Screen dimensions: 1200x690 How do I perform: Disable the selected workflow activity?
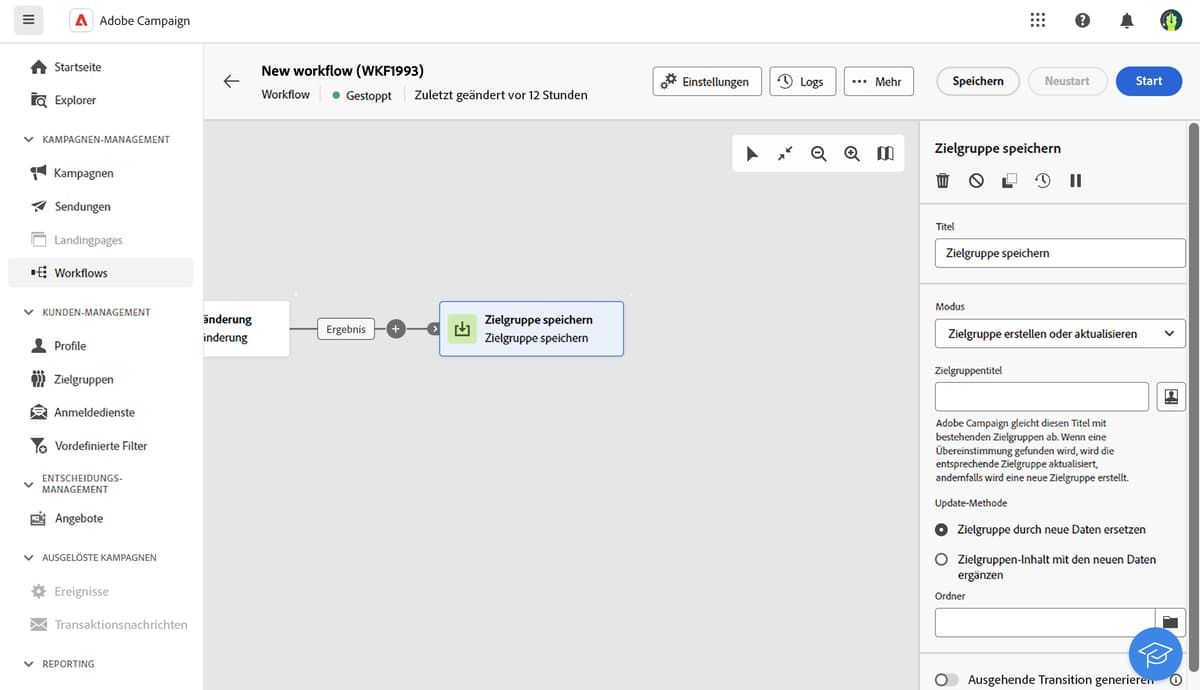(x=975, y=180)
